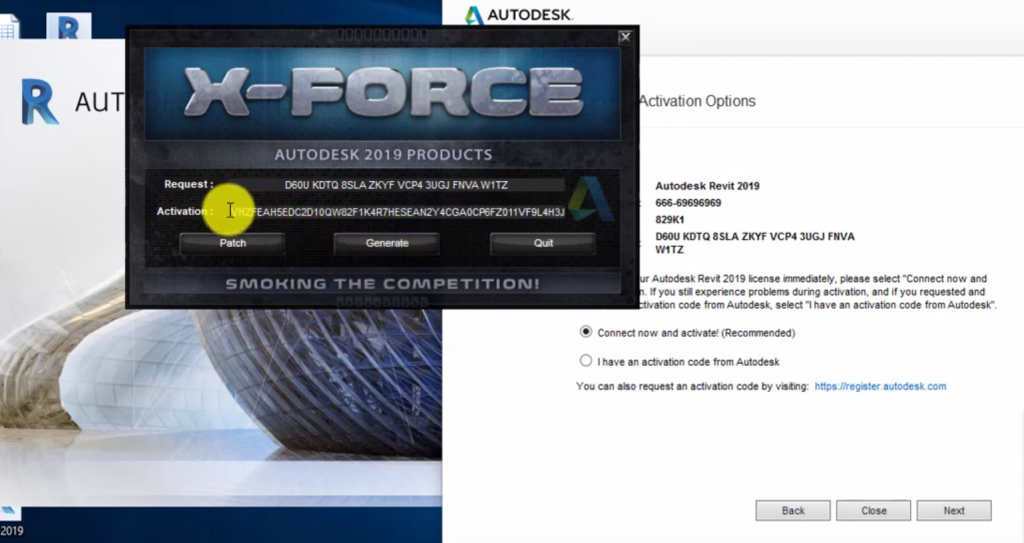Click the Autodesk A emblem in X-Force window

[592, 199]
